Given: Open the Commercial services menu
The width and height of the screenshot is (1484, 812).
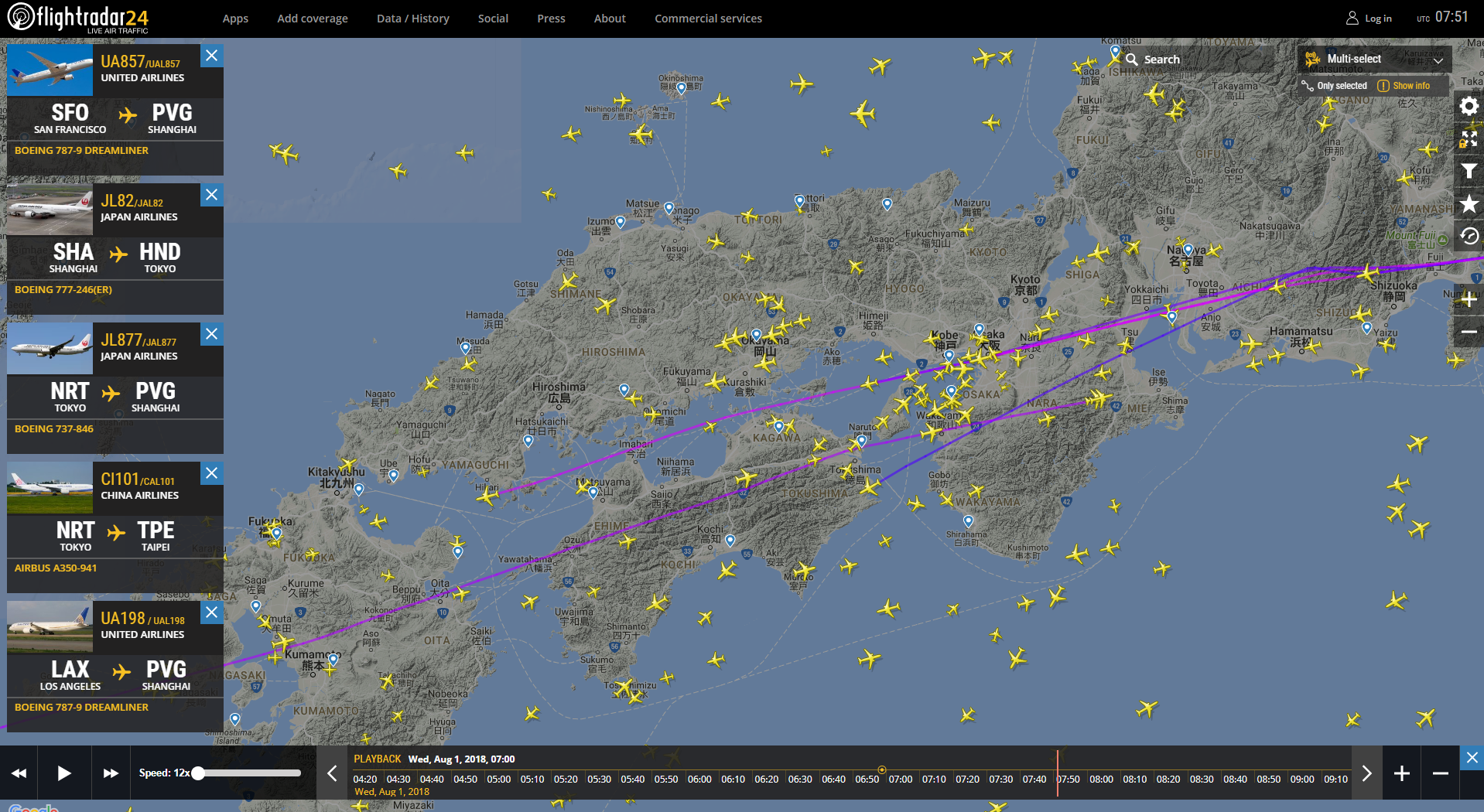Looking at the screenshot, I should 708,19.
